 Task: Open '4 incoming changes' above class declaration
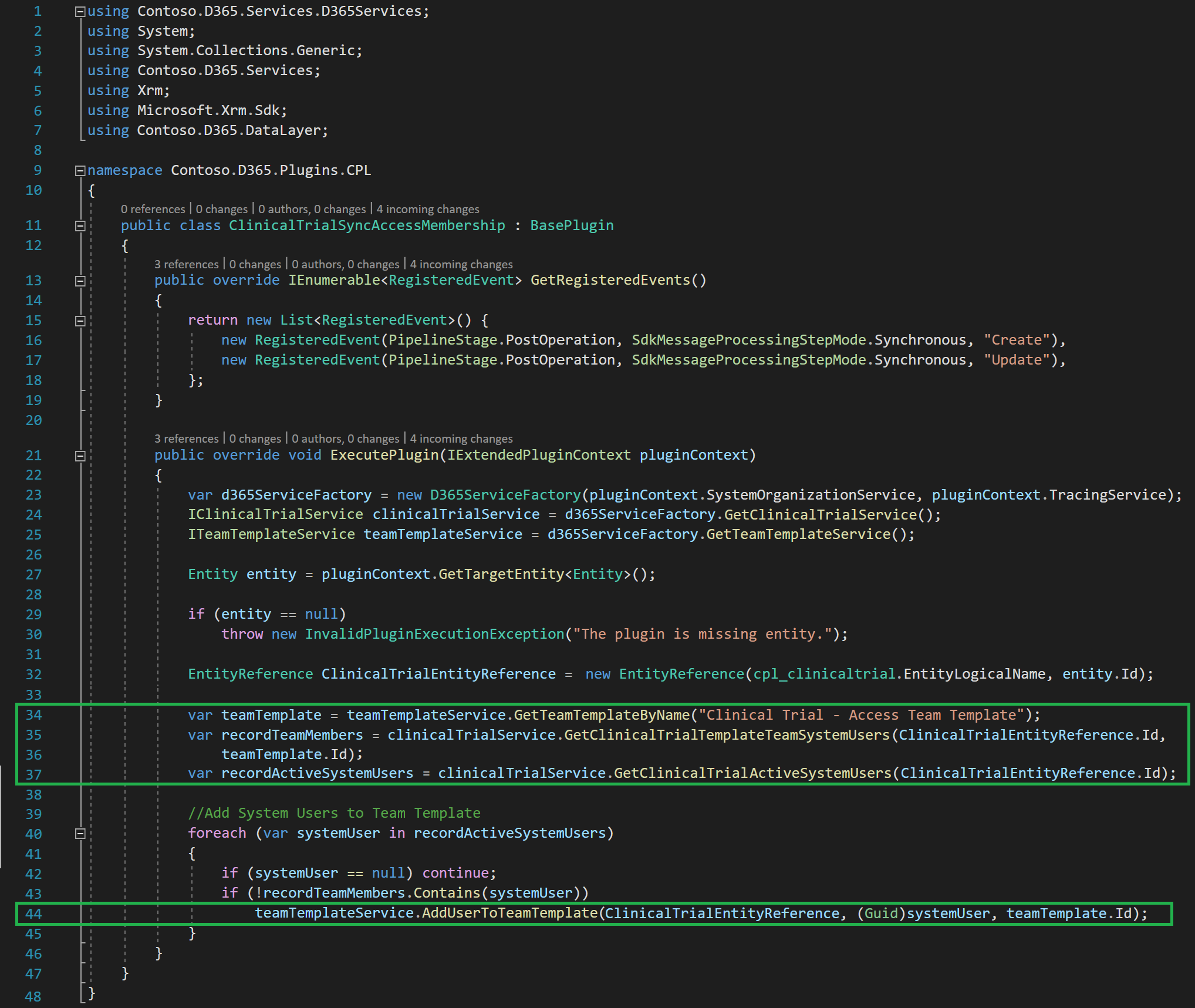(427, 210)
